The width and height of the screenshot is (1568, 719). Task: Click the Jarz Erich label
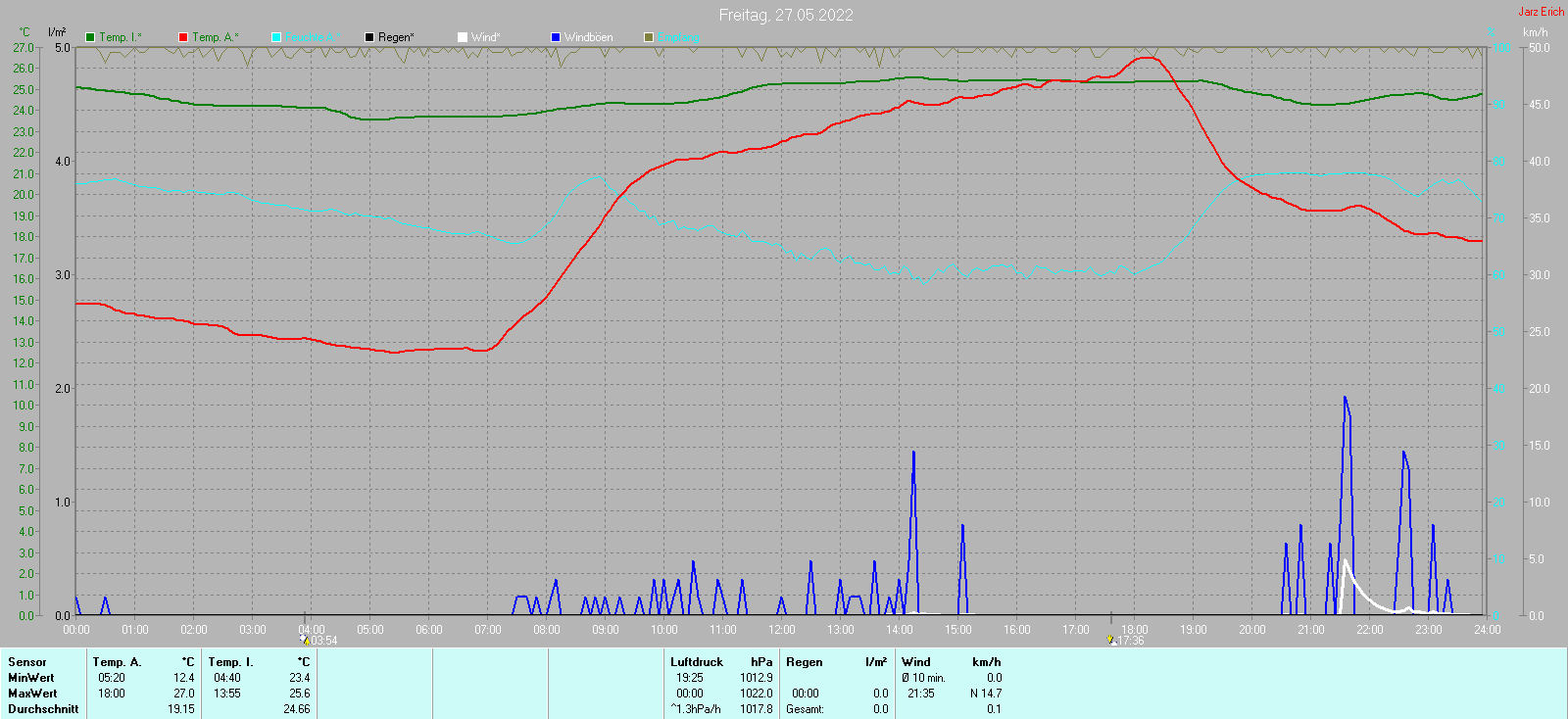pyautogui.click(x=1541, y=12)
